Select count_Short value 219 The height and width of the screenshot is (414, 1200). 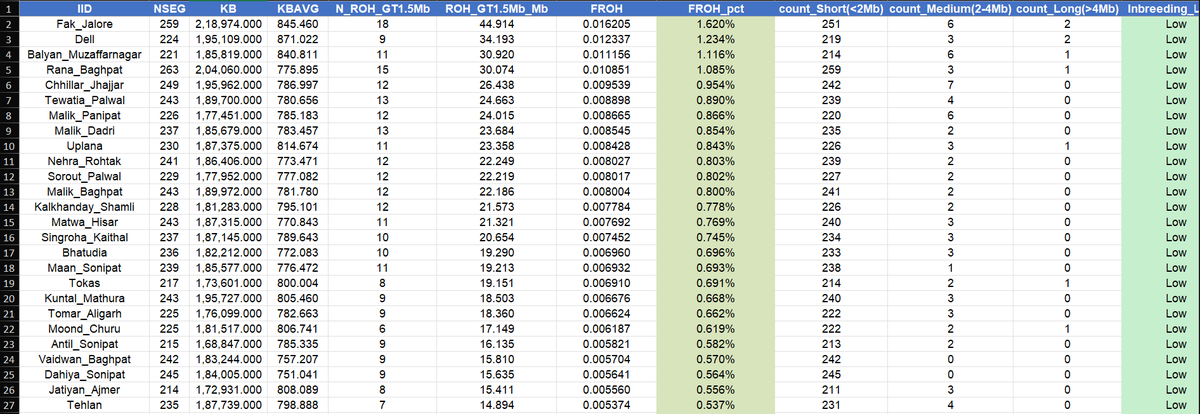coord(829,37)
